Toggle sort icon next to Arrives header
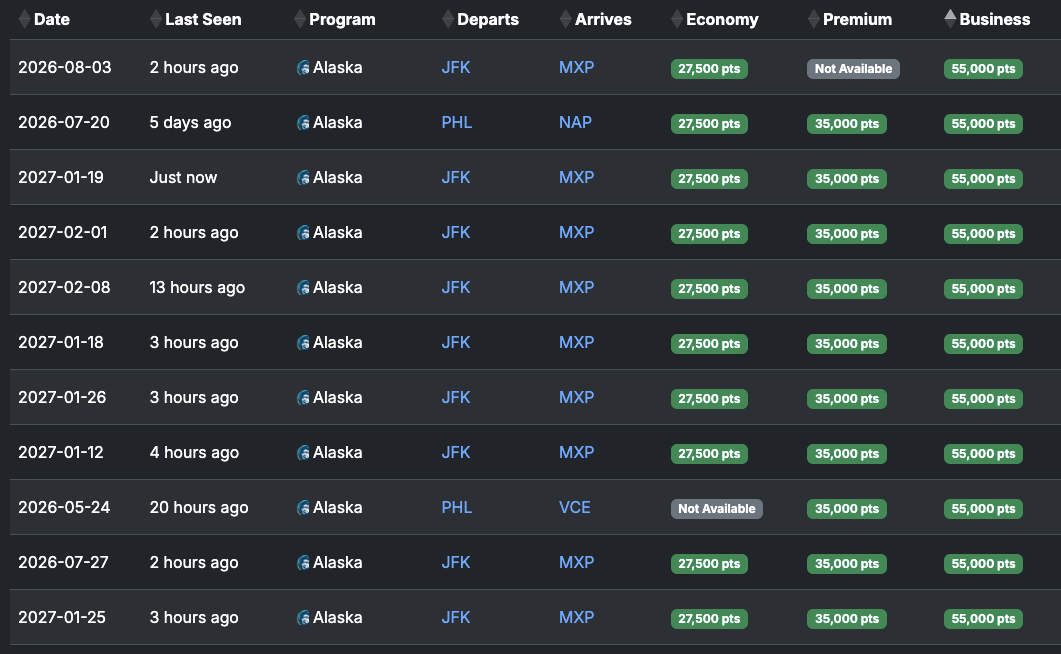Viewport: 1061px width, 654px height. (x=566, y=20)
